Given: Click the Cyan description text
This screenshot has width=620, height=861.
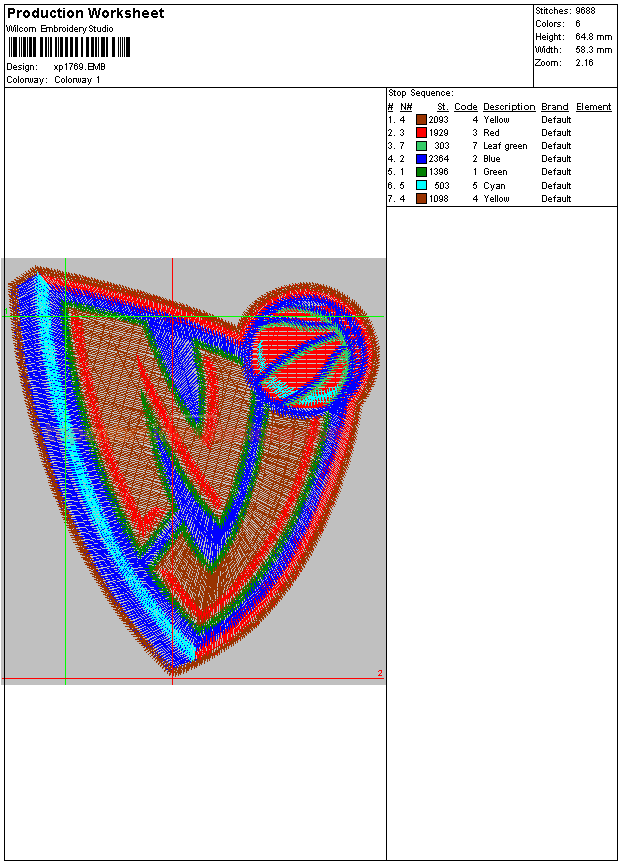Looking at the screenshot, I should (x=494, y=186).
